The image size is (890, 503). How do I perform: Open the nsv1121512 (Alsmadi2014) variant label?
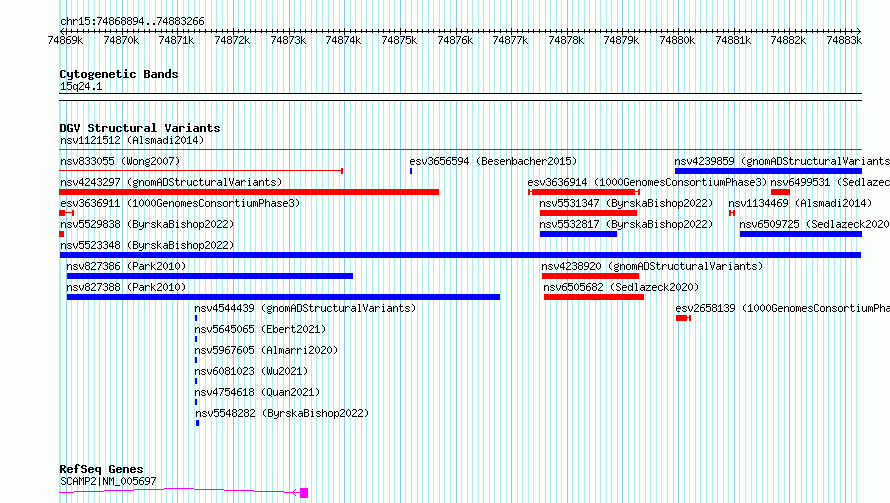tap(132, 140)
